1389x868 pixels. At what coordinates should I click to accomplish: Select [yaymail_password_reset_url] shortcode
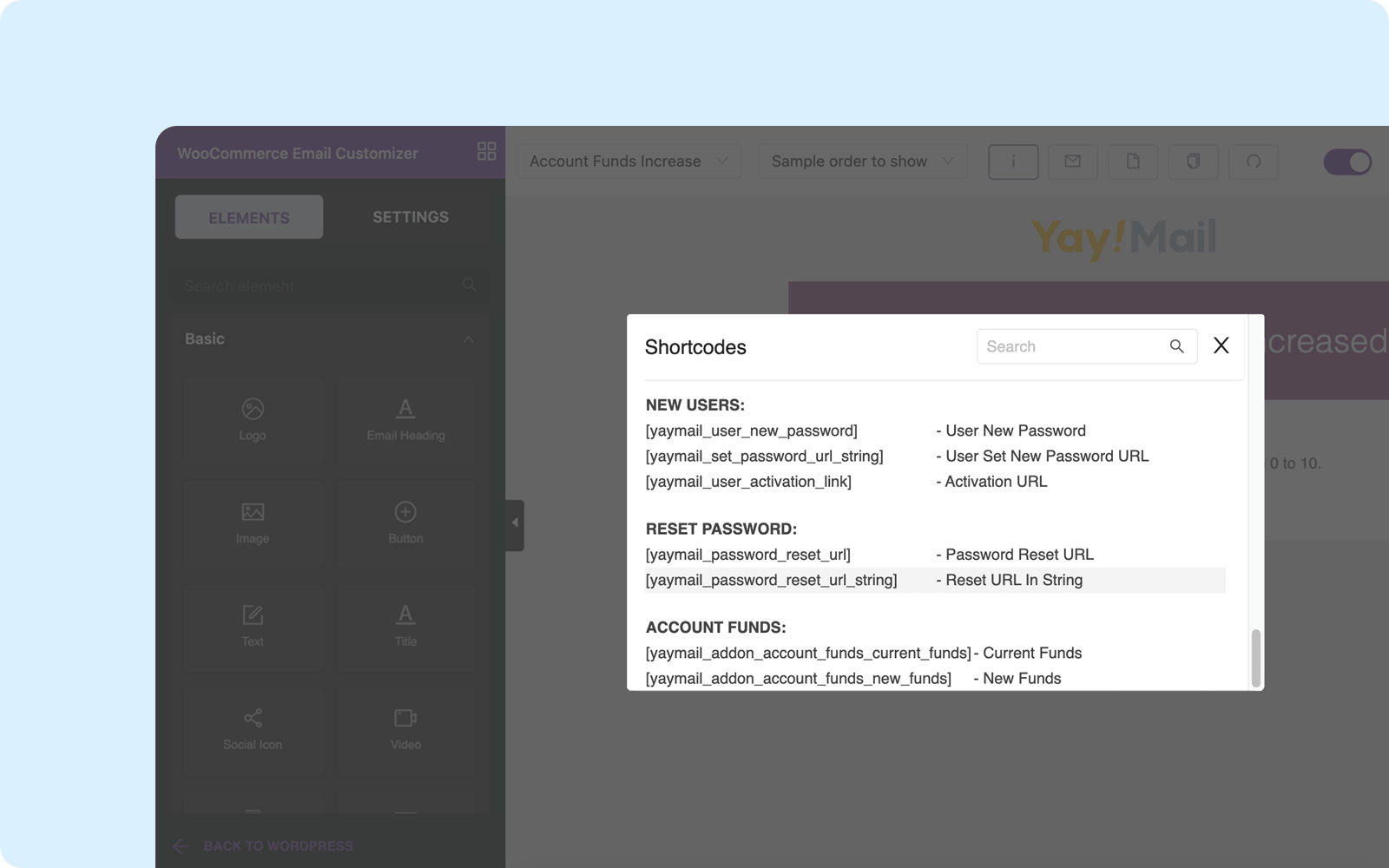pos(747,554)
